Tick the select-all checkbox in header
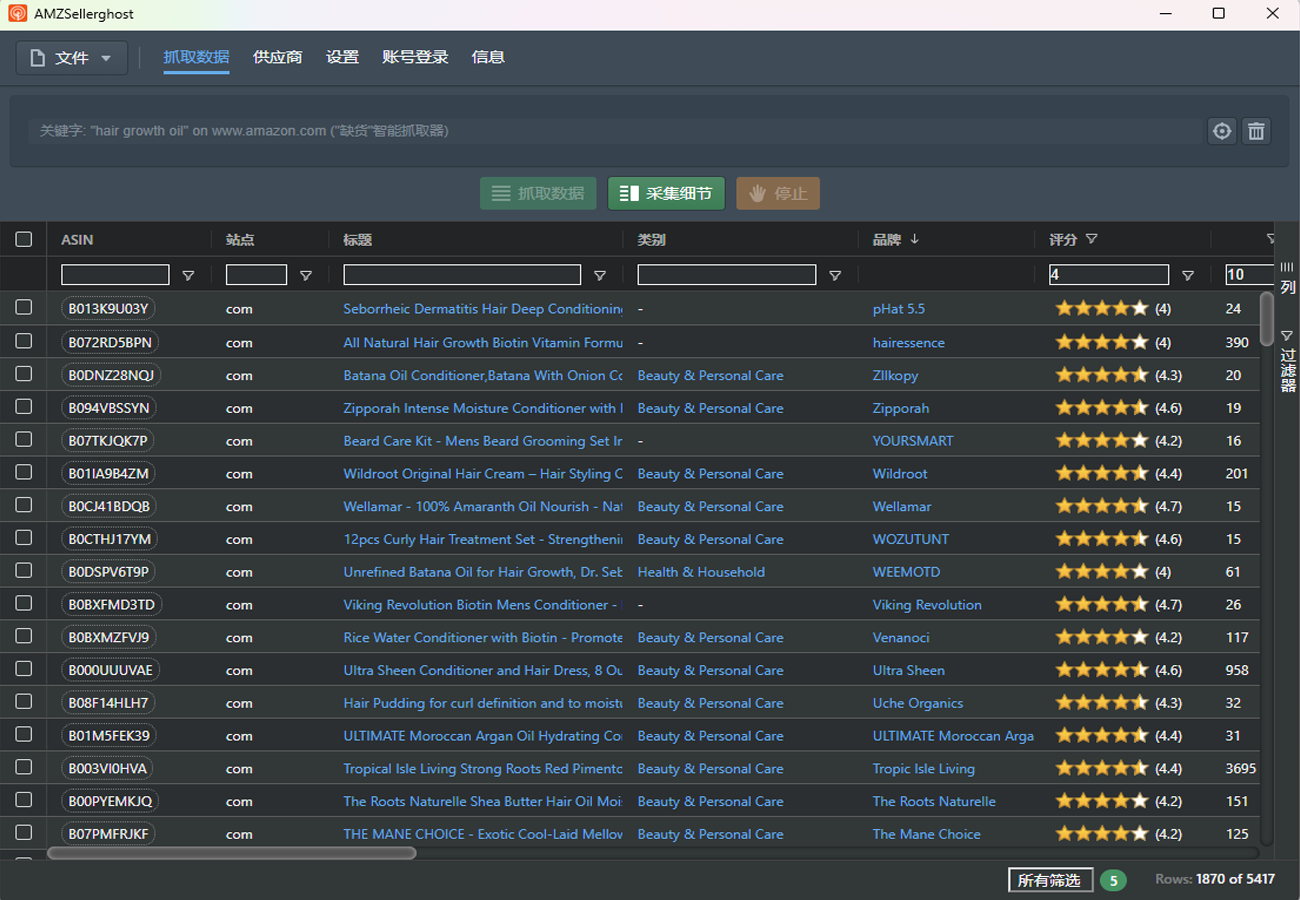Image resolution: width=1300 pixels, height=900 pixels. coord(23,239)
